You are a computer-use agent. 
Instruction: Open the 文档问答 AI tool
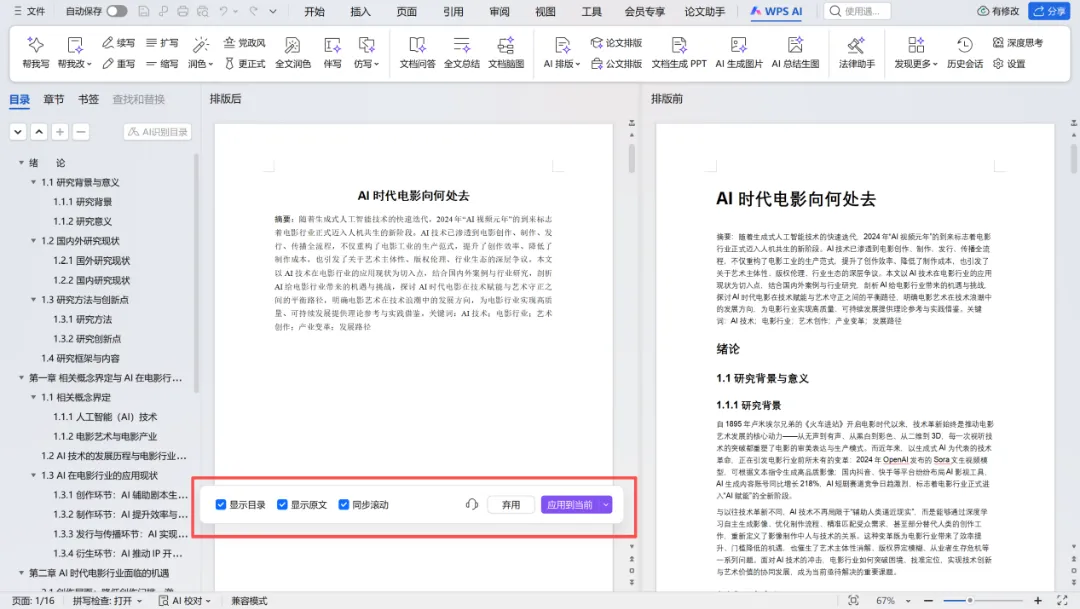(x=417, y=52)
